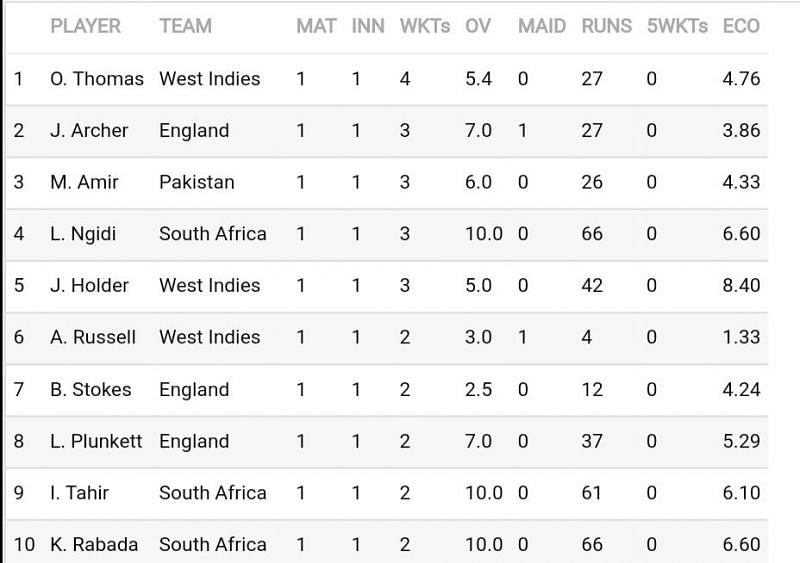800x563 pixels.
Task: Open B. Stokes player entry
Action: click(91, 390)
